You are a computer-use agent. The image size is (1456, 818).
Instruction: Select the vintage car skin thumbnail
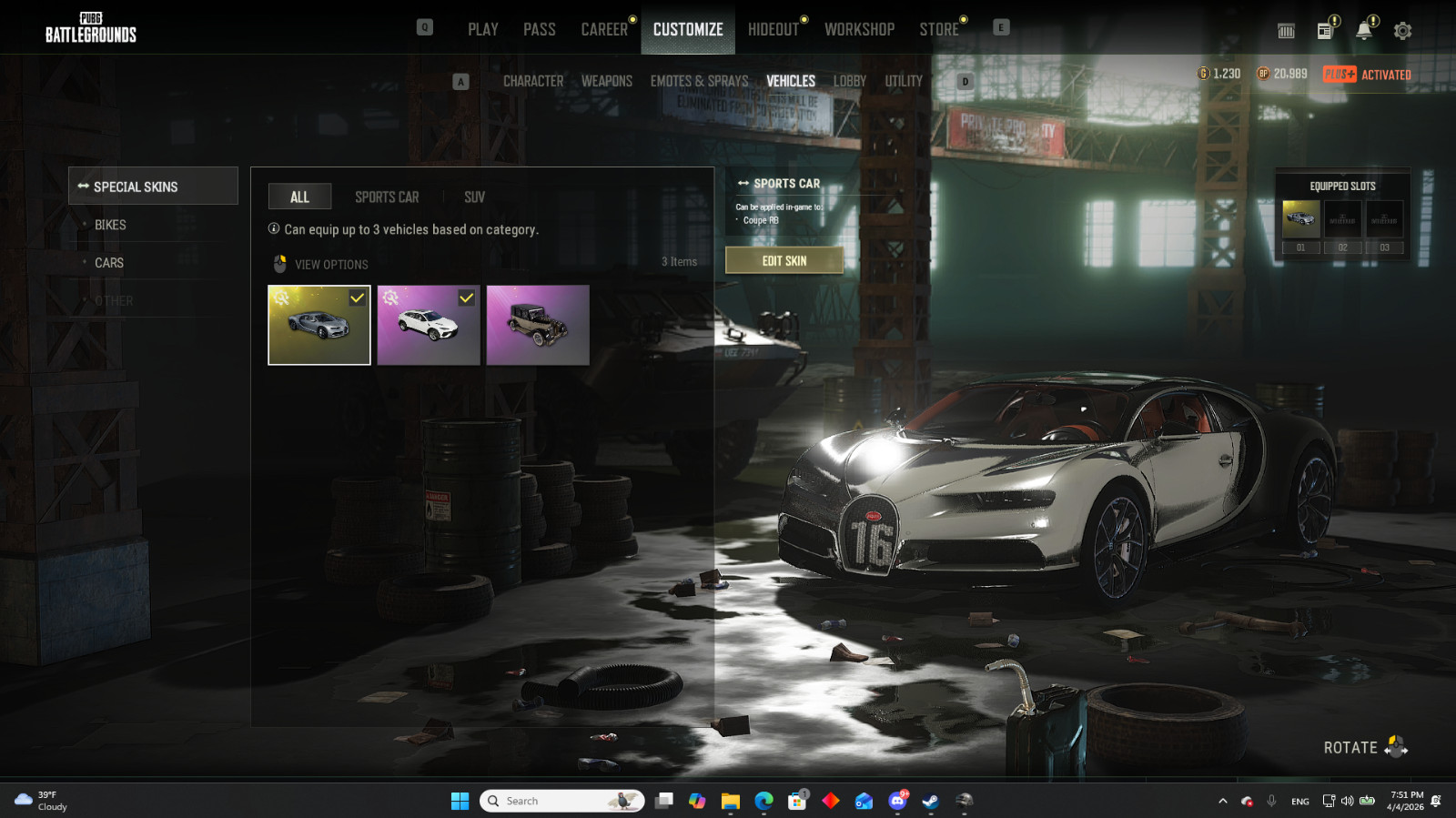(x=538, y=325)
